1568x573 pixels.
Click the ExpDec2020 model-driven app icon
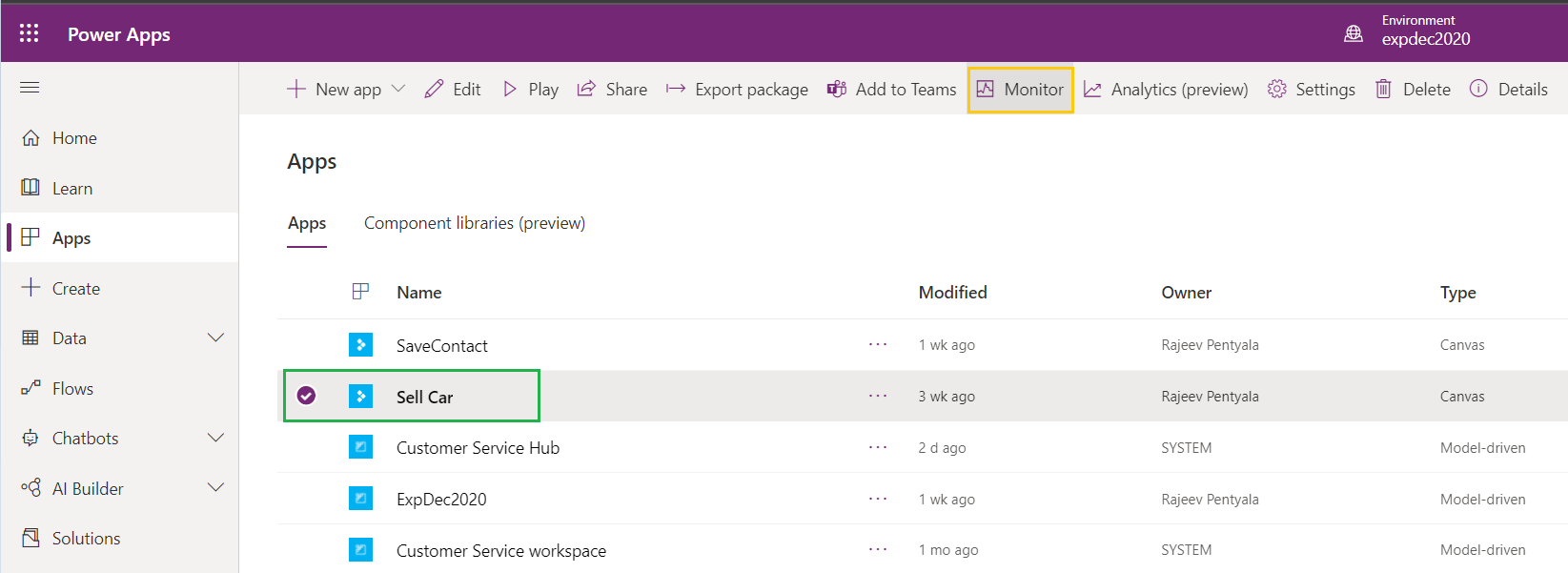pos(360,498)
